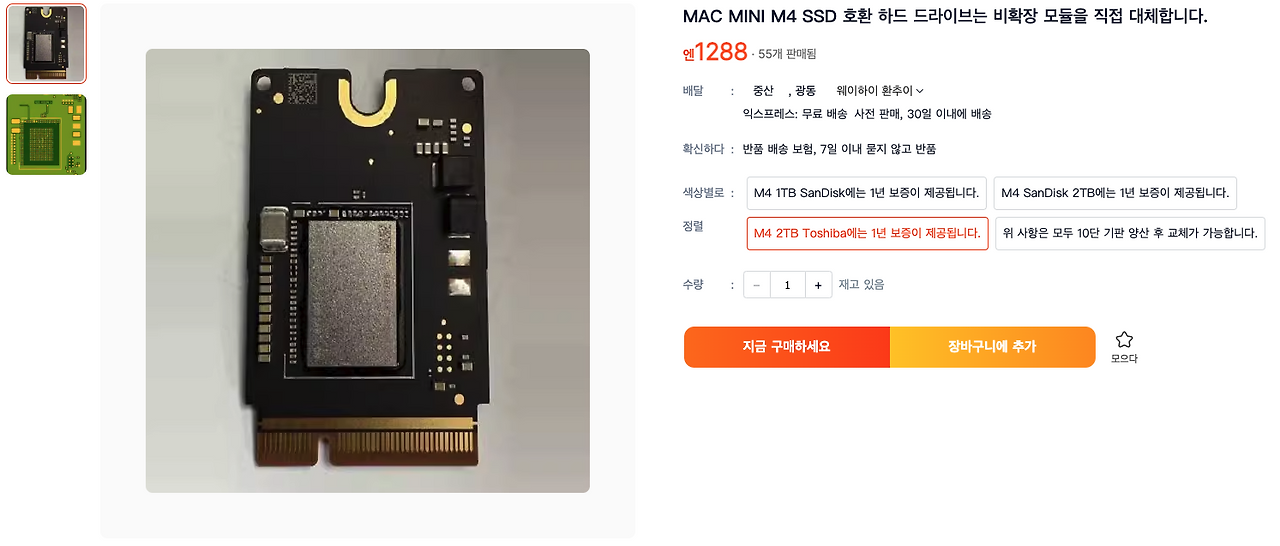Click the 익스프레스 무료 배송 shipping info
This screenshot has width=1280, height=546.
867,114
